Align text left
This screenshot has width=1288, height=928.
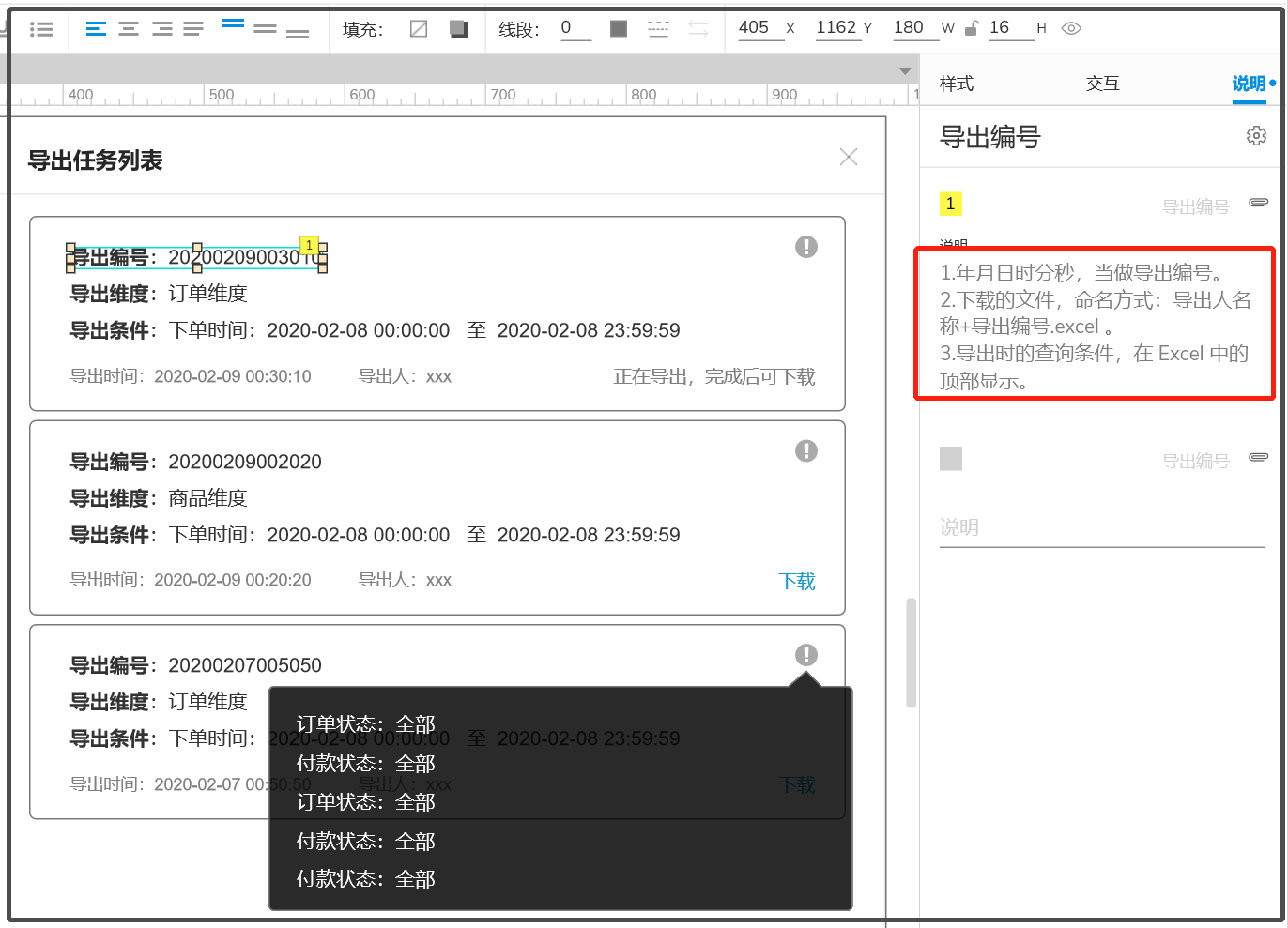[96, 29]
